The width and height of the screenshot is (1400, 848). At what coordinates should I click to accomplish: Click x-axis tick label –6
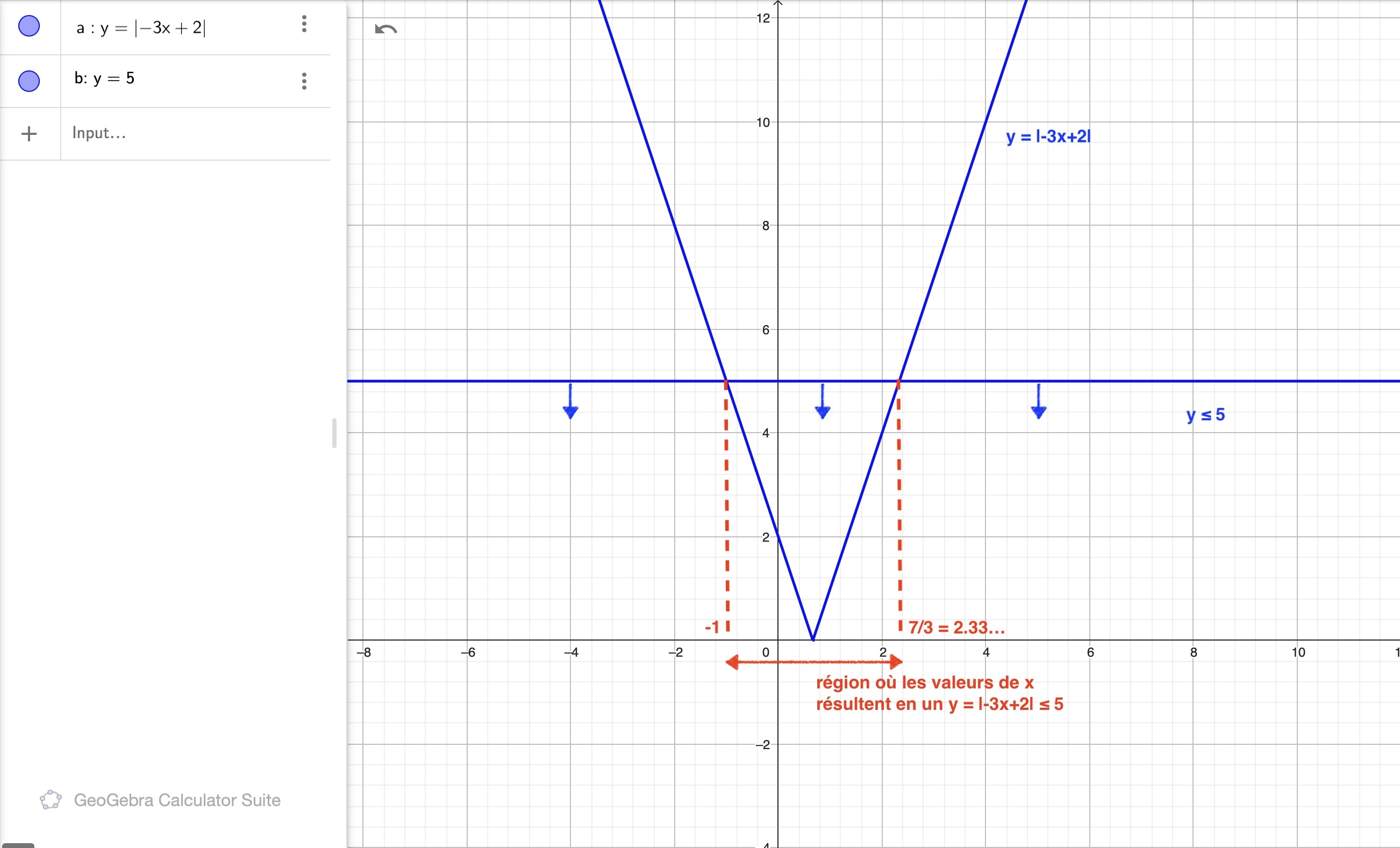[468, 652]
